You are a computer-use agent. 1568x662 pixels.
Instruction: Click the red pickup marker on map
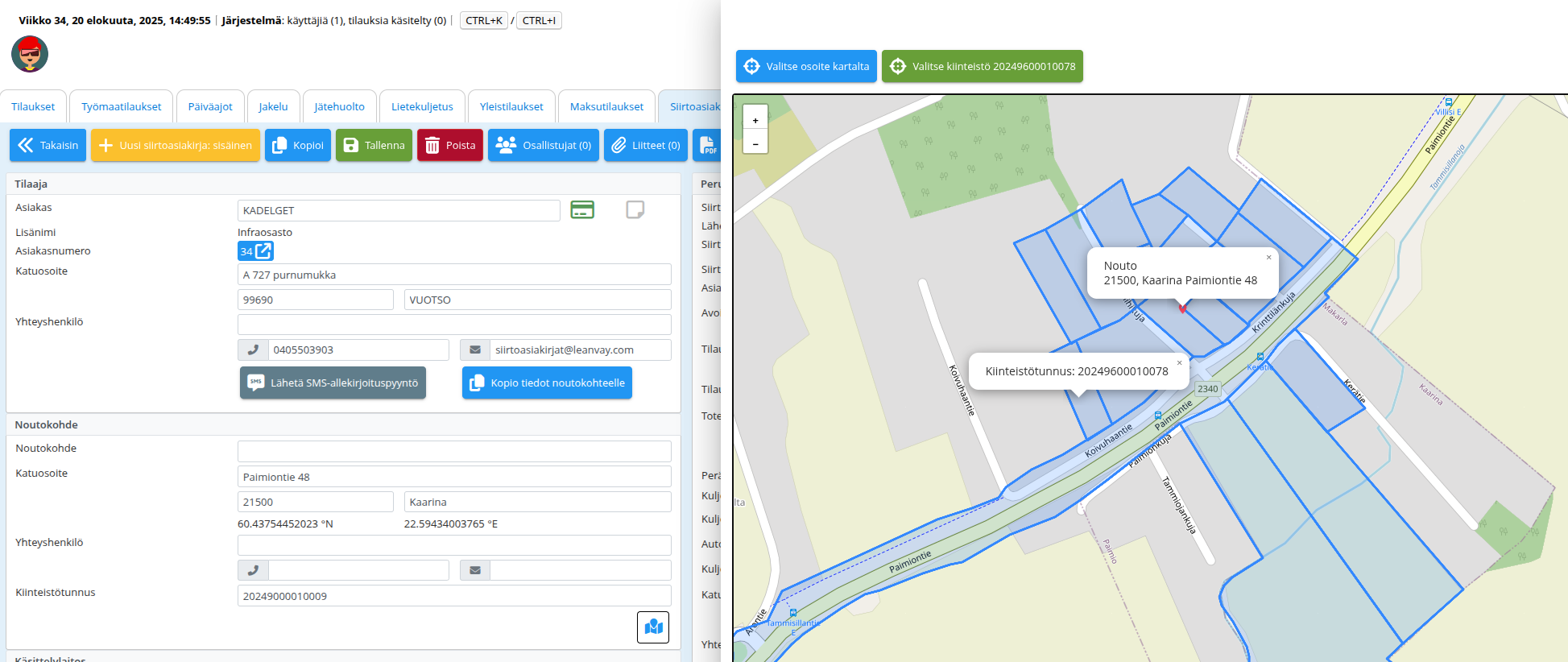coord(1182,308)
